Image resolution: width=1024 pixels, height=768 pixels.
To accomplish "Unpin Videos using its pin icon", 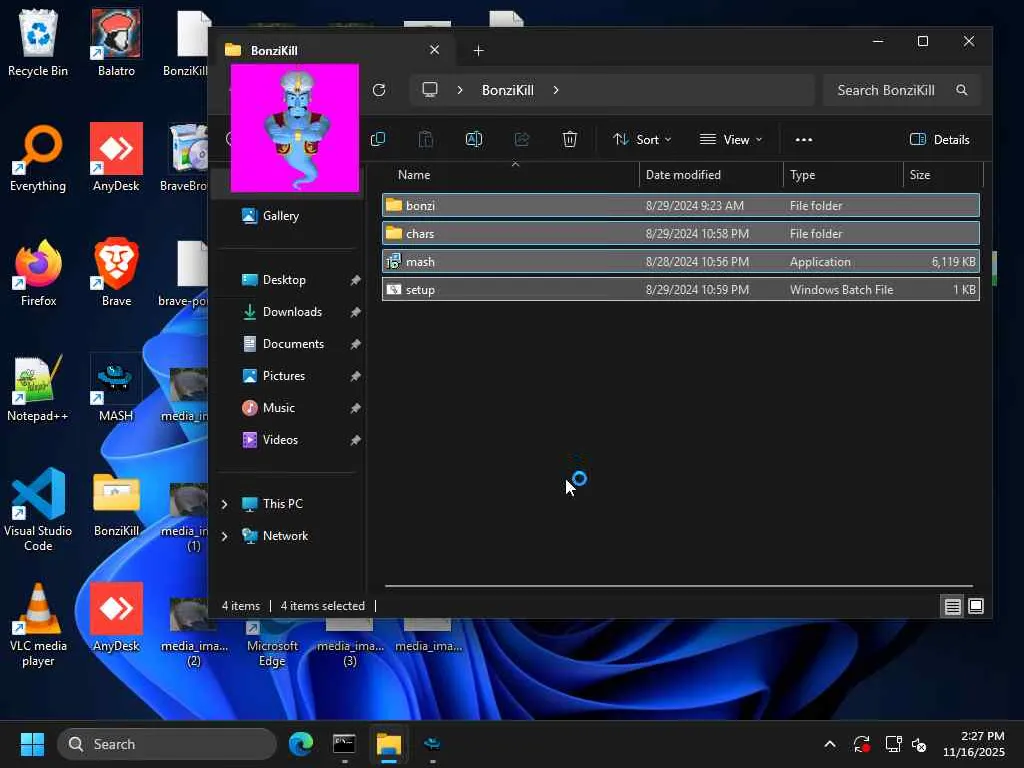I will [355, 440].
